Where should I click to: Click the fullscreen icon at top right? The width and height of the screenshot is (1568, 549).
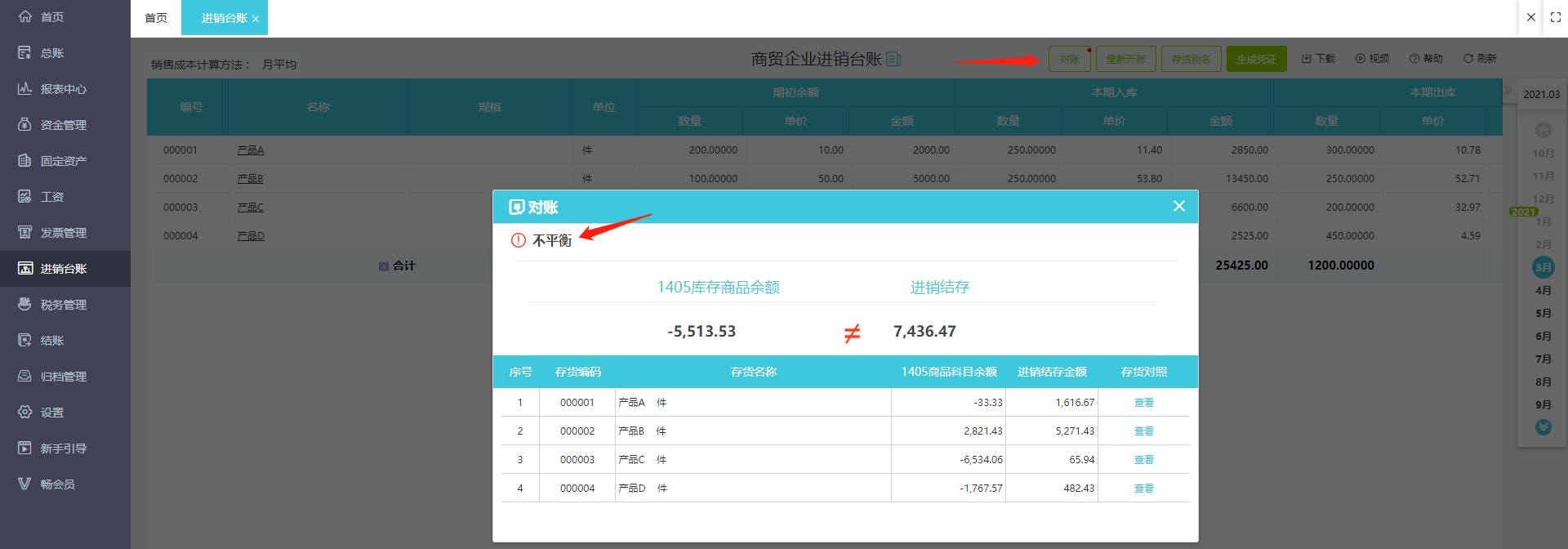click(1555, 17)
